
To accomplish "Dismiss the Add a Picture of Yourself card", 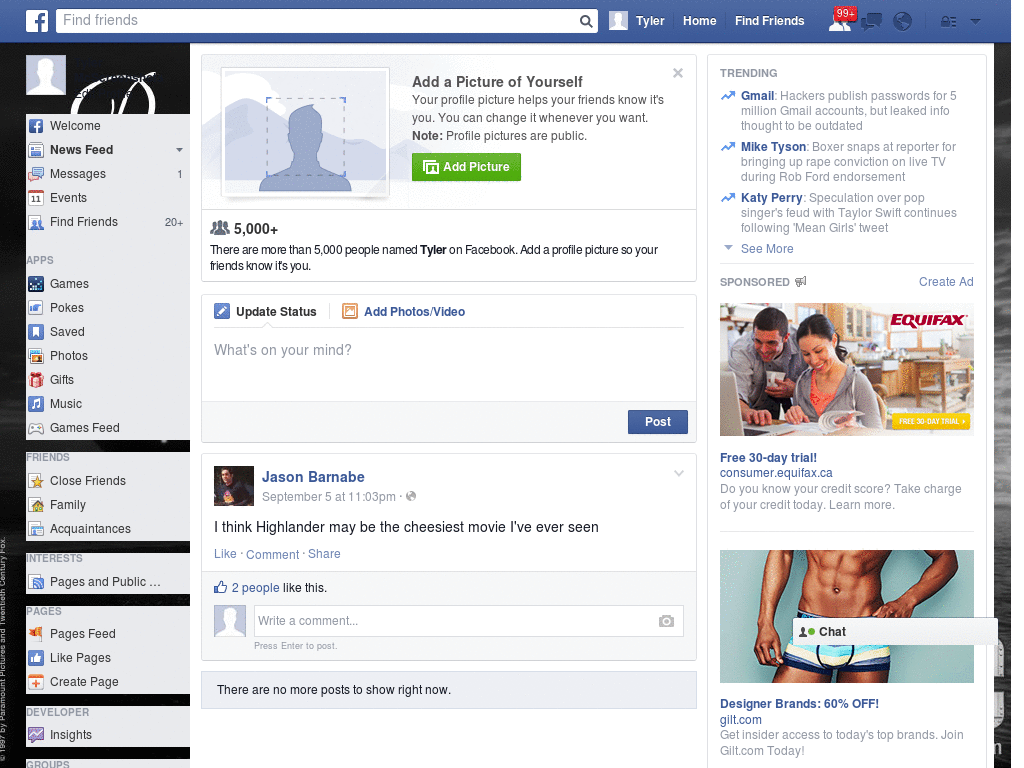I will (678, 73).
